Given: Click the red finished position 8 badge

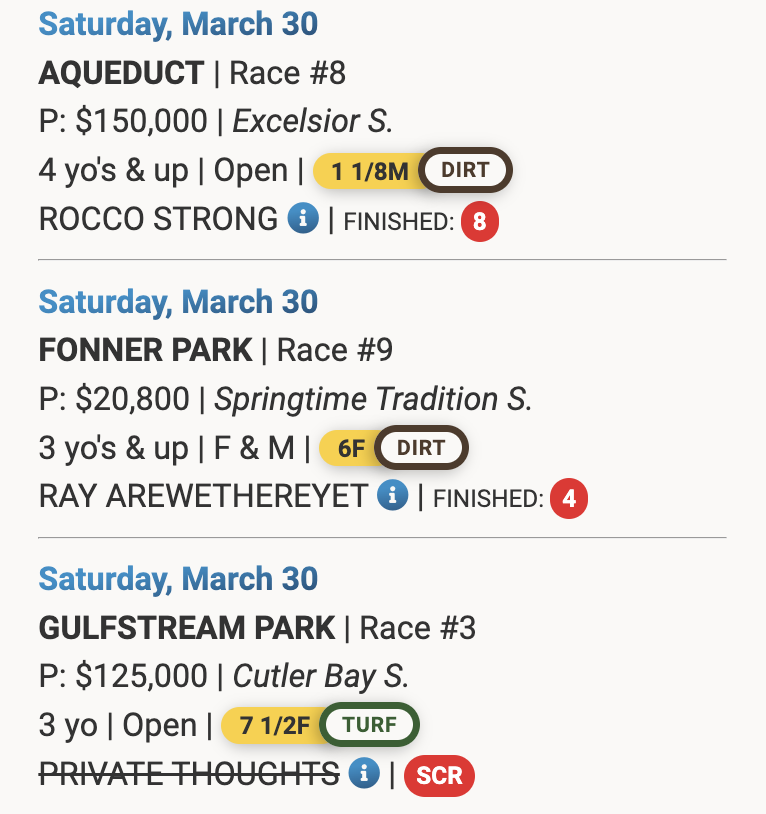Looking at the screenshot, I should 479,221.
